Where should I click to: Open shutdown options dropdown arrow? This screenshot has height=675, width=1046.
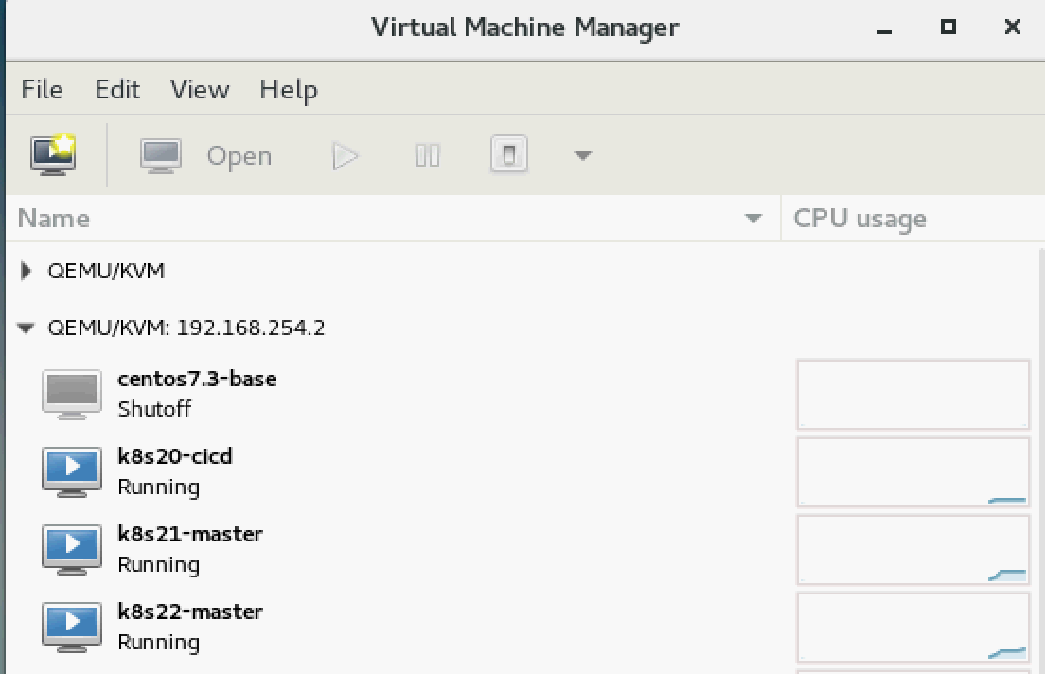tap(583, 156)
